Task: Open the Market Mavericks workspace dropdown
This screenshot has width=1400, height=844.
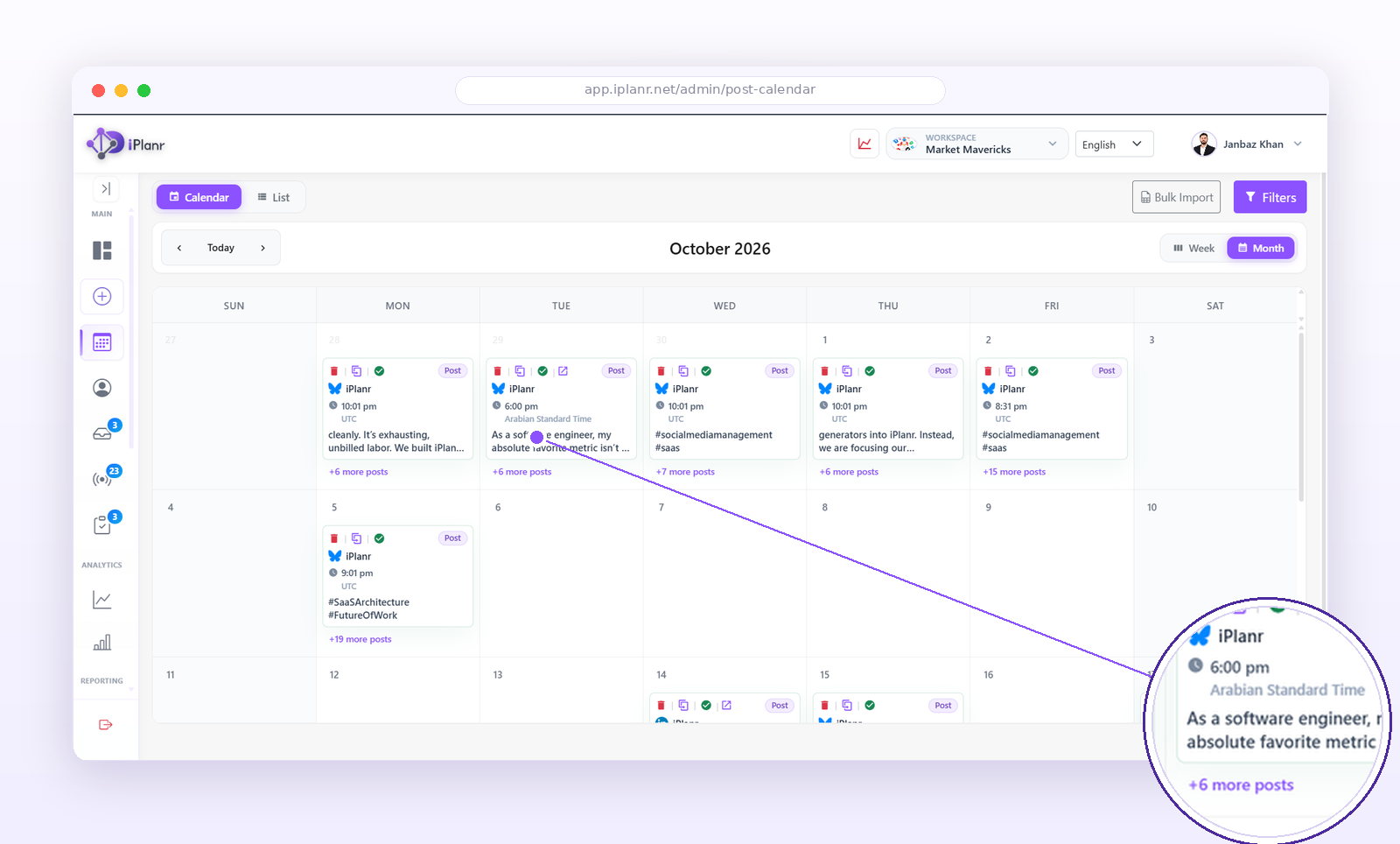Action: (x=976, y=144)
